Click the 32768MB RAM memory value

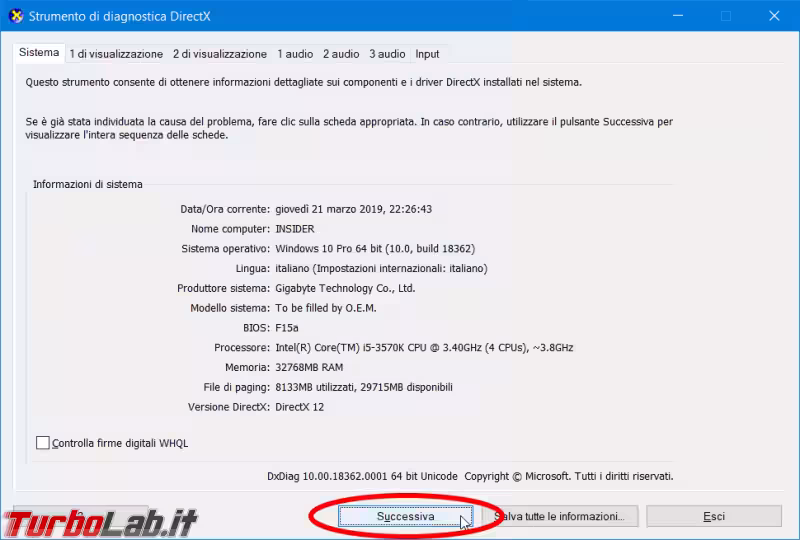(x=309, y=367)
